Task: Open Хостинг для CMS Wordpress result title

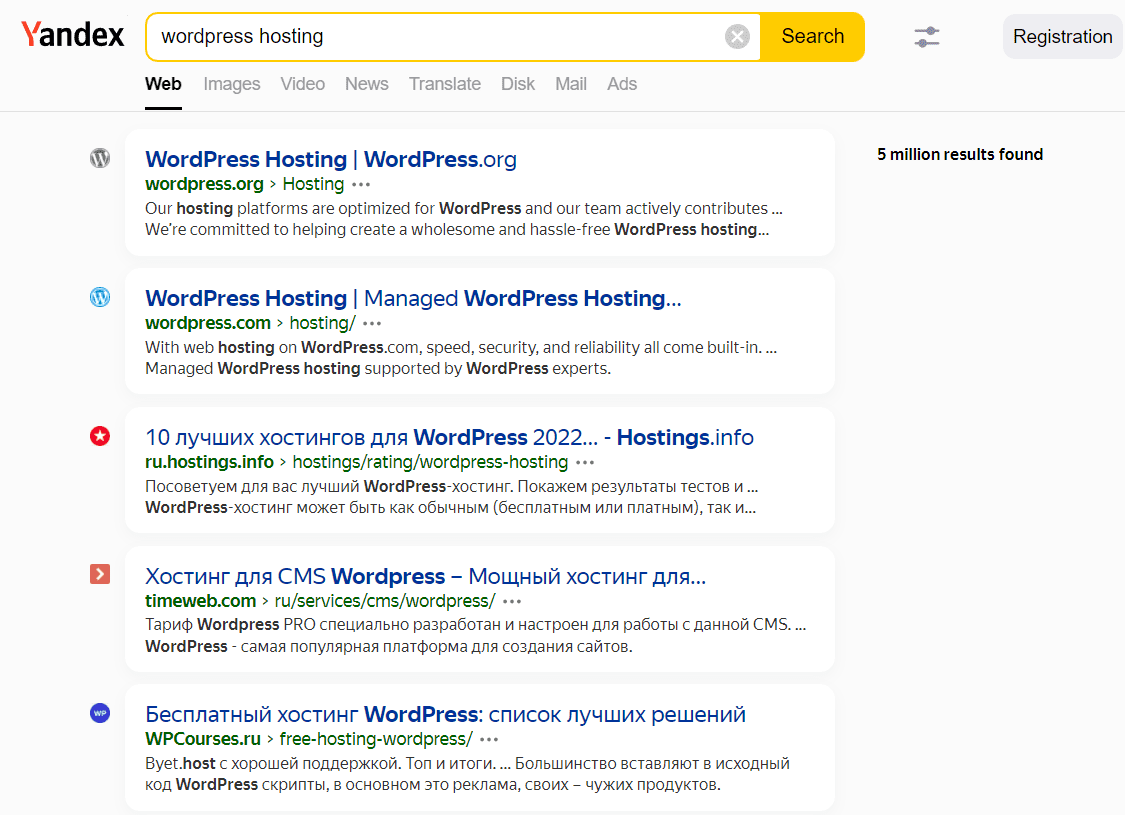Action: 425,576
